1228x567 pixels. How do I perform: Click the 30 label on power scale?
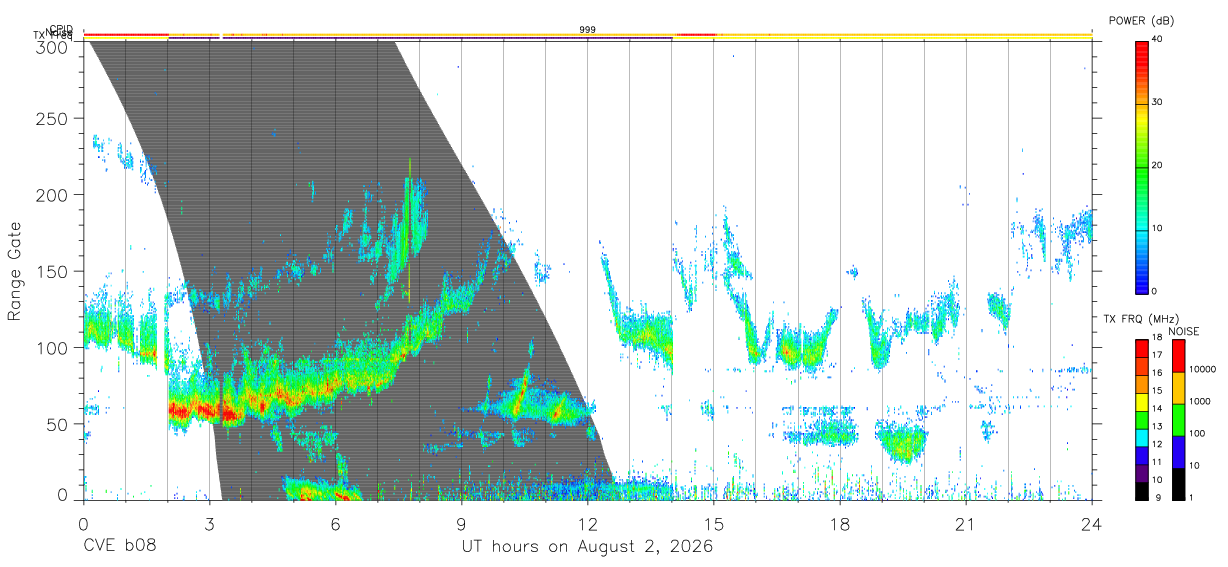(x=1159, y=103)
